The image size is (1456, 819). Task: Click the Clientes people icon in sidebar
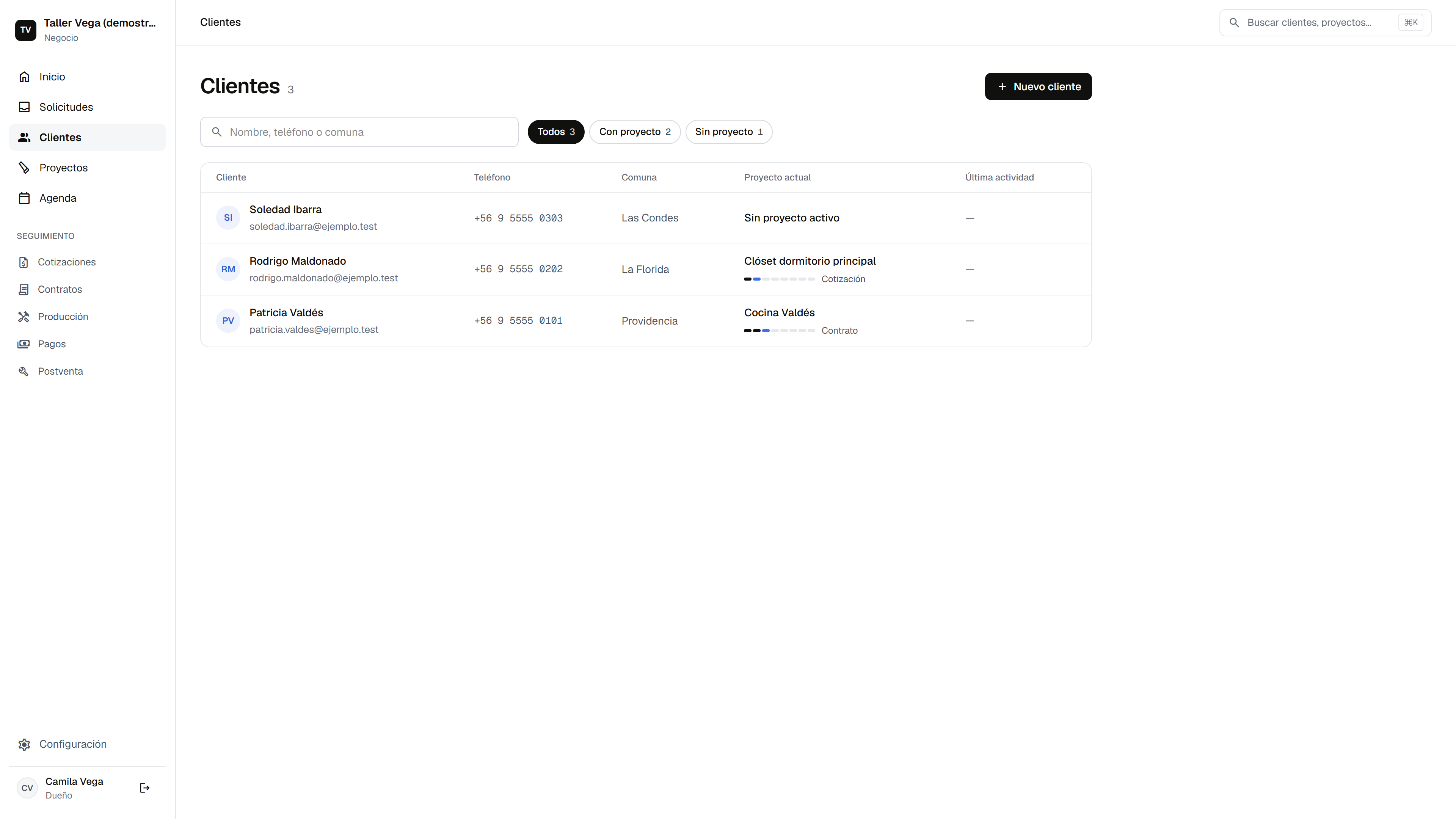click(24, 137)
